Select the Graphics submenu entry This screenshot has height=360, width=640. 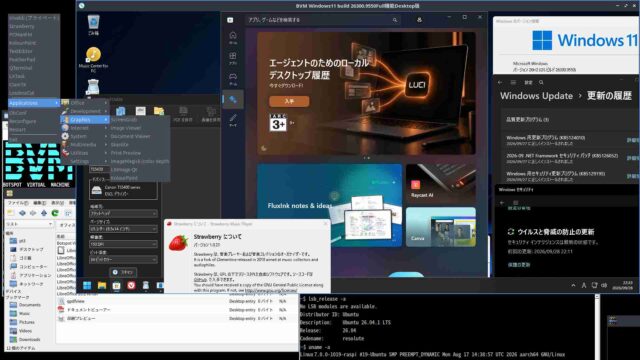pyautogui.click(x=84, y=120)
